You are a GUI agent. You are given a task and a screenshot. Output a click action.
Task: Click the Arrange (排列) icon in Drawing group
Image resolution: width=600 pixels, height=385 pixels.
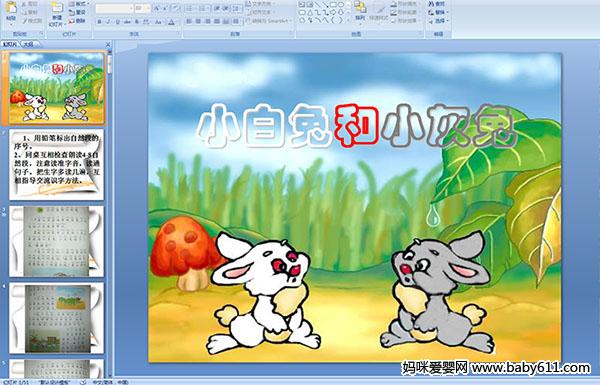coord(360,7)
